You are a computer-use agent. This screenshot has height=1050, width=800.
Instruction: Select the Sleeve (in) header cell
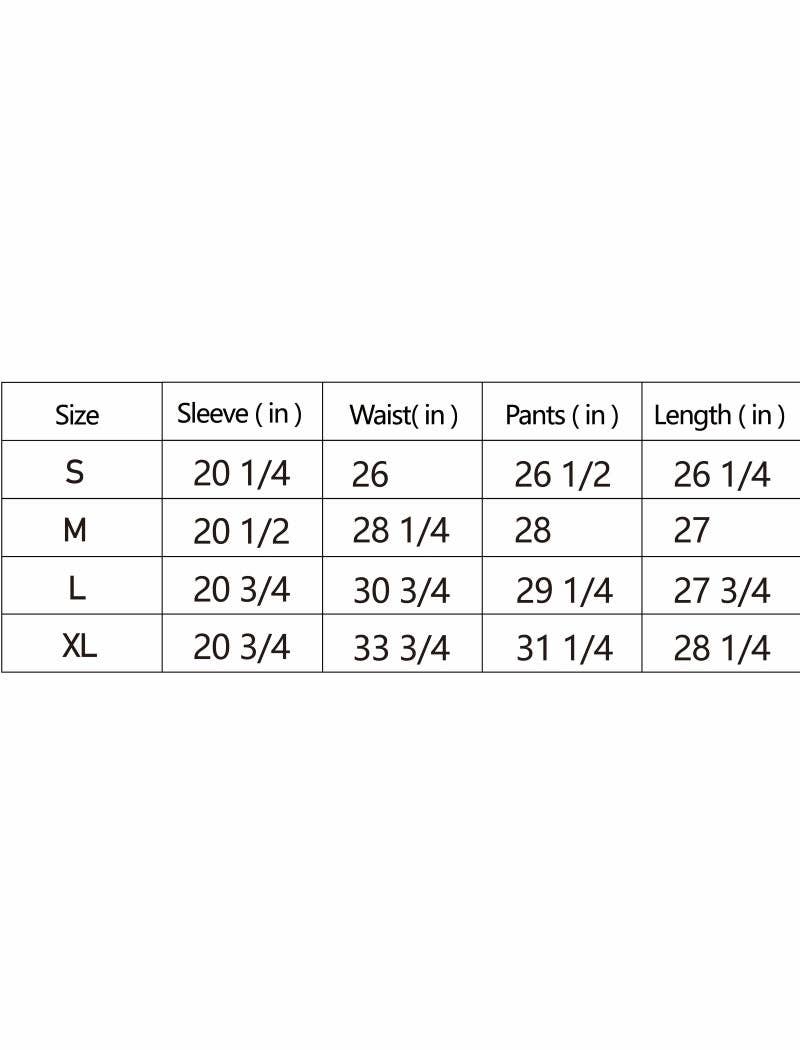[239, 413]
